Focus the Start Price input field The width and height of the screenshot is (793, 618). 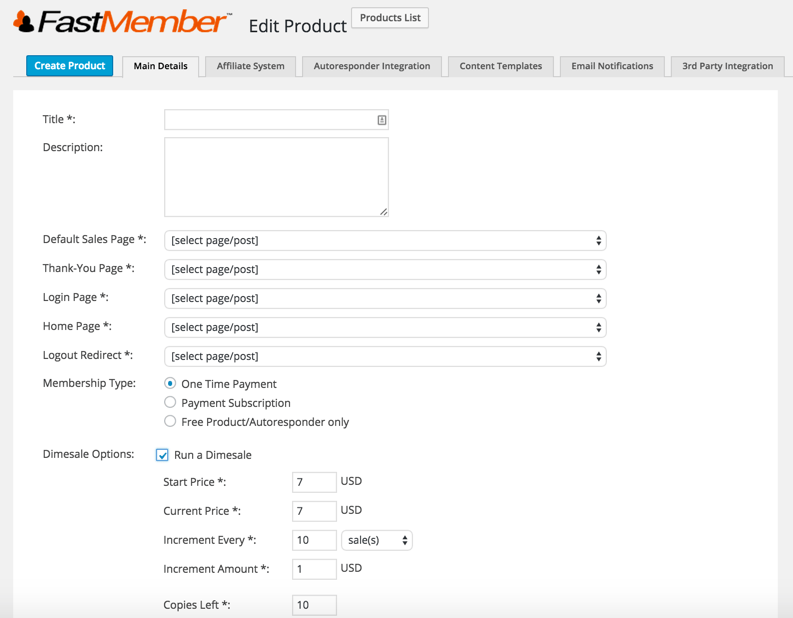(314, 482)
